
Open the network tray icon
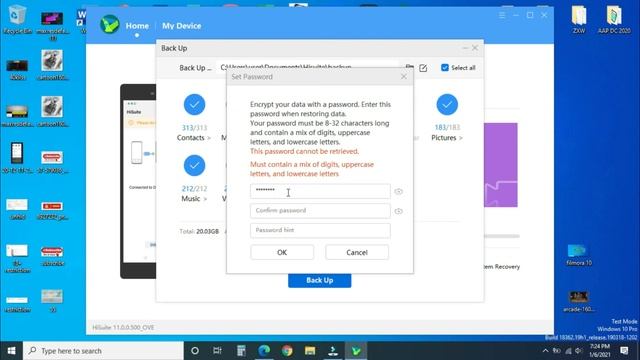pyautogui.click(x=568, y=351)
